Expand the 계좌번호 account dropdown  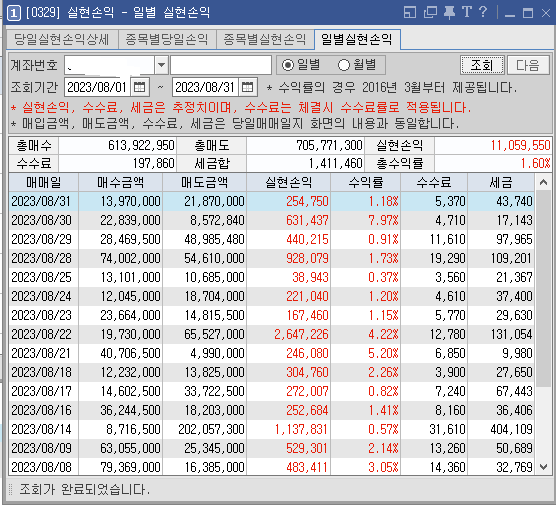coord(161,65)
